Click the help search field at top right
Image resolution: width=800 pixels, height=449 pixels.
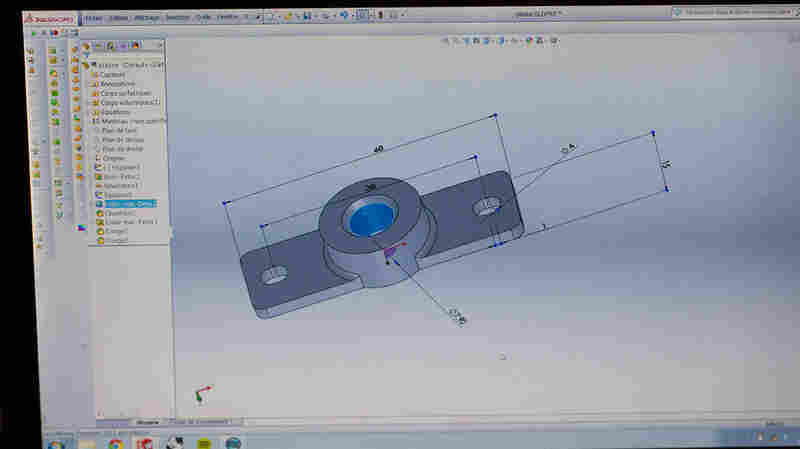[x=735, y=12]
